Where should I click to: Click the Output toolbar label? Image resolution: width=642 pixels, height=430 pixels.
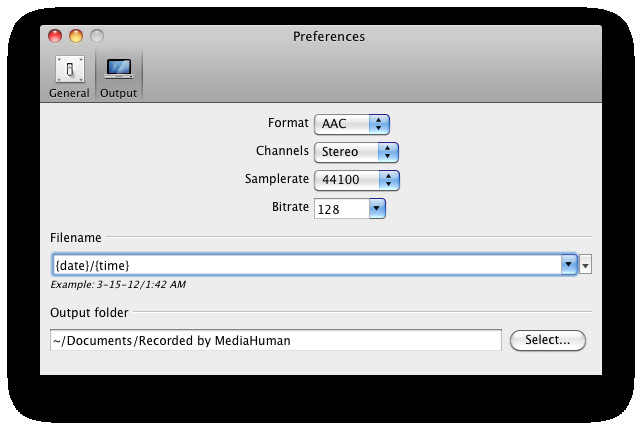119,93
